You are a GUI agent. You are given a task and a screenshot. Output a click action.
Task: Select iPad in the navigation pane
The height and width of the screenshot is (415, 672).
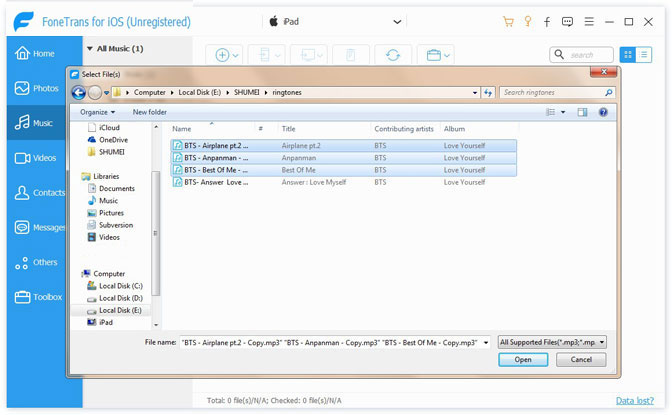pos(100,322)
